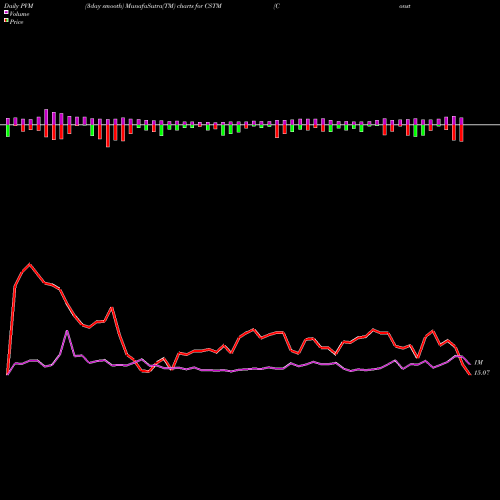Click the '1M' label near line end
Image resolution: width=500 pixels, height=500 pixels.
pos(478,362)
